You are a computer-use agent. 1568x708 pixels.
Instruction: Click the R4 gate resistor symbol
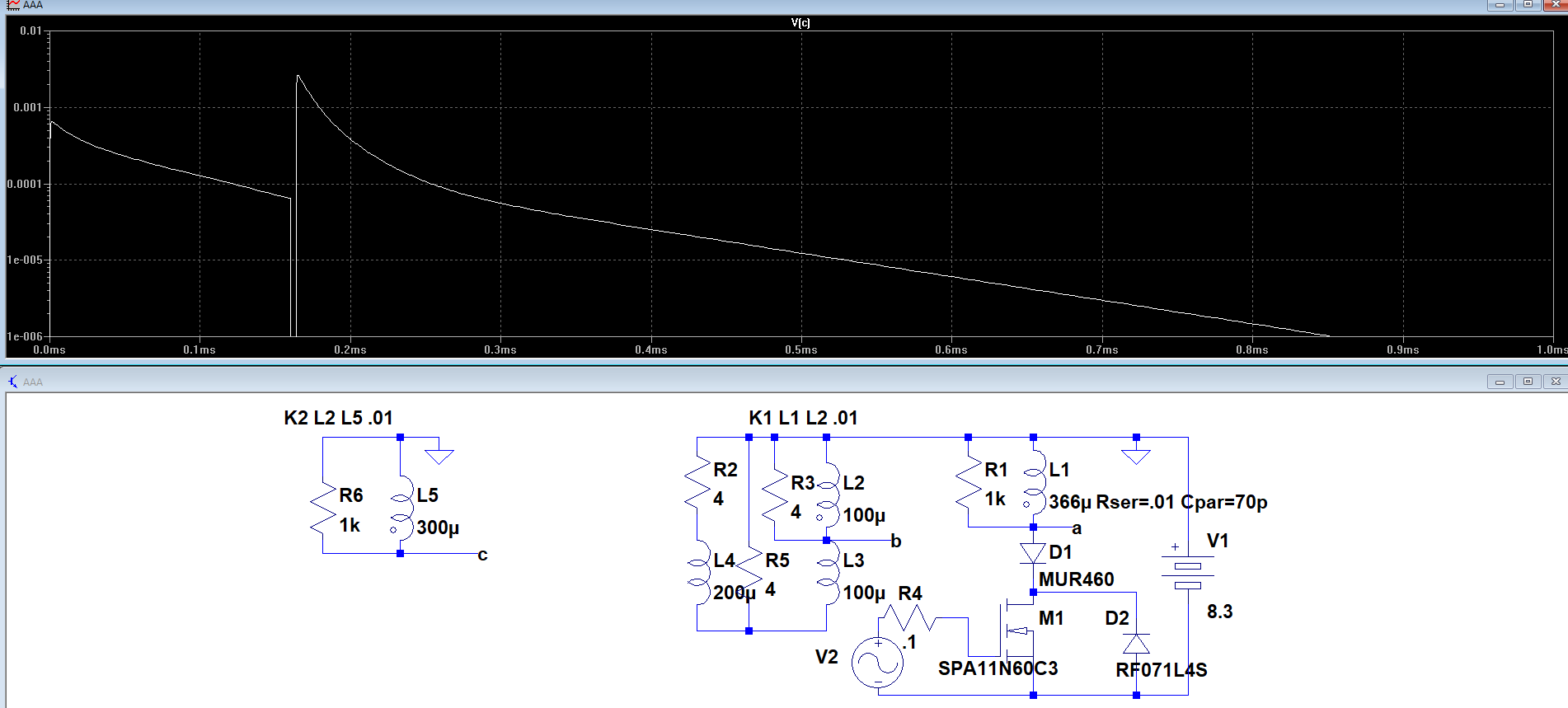(x=907, y=617)
